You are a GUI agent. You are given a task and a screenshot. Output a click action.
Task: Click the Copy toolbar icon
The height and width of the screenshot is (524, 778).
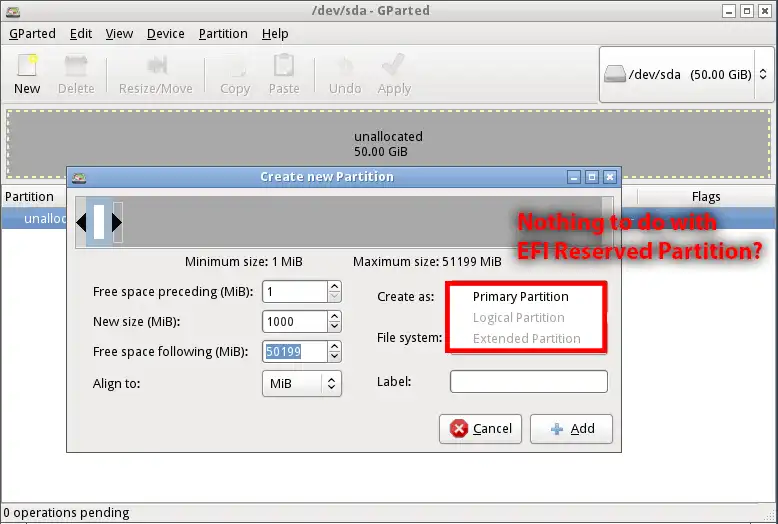coord(235,66)
